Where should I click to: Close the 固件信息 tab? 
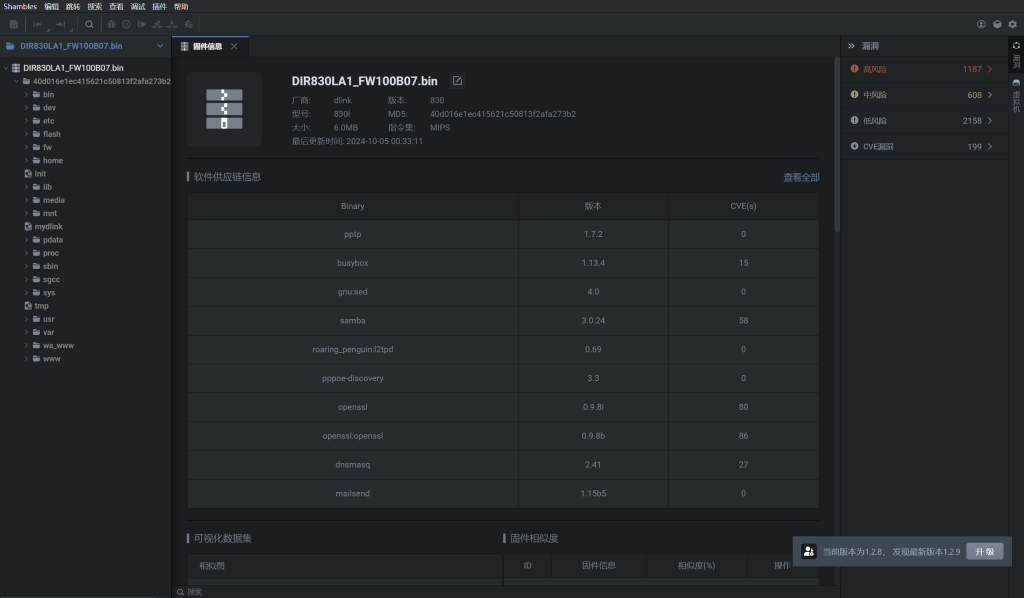coord(234,46)
